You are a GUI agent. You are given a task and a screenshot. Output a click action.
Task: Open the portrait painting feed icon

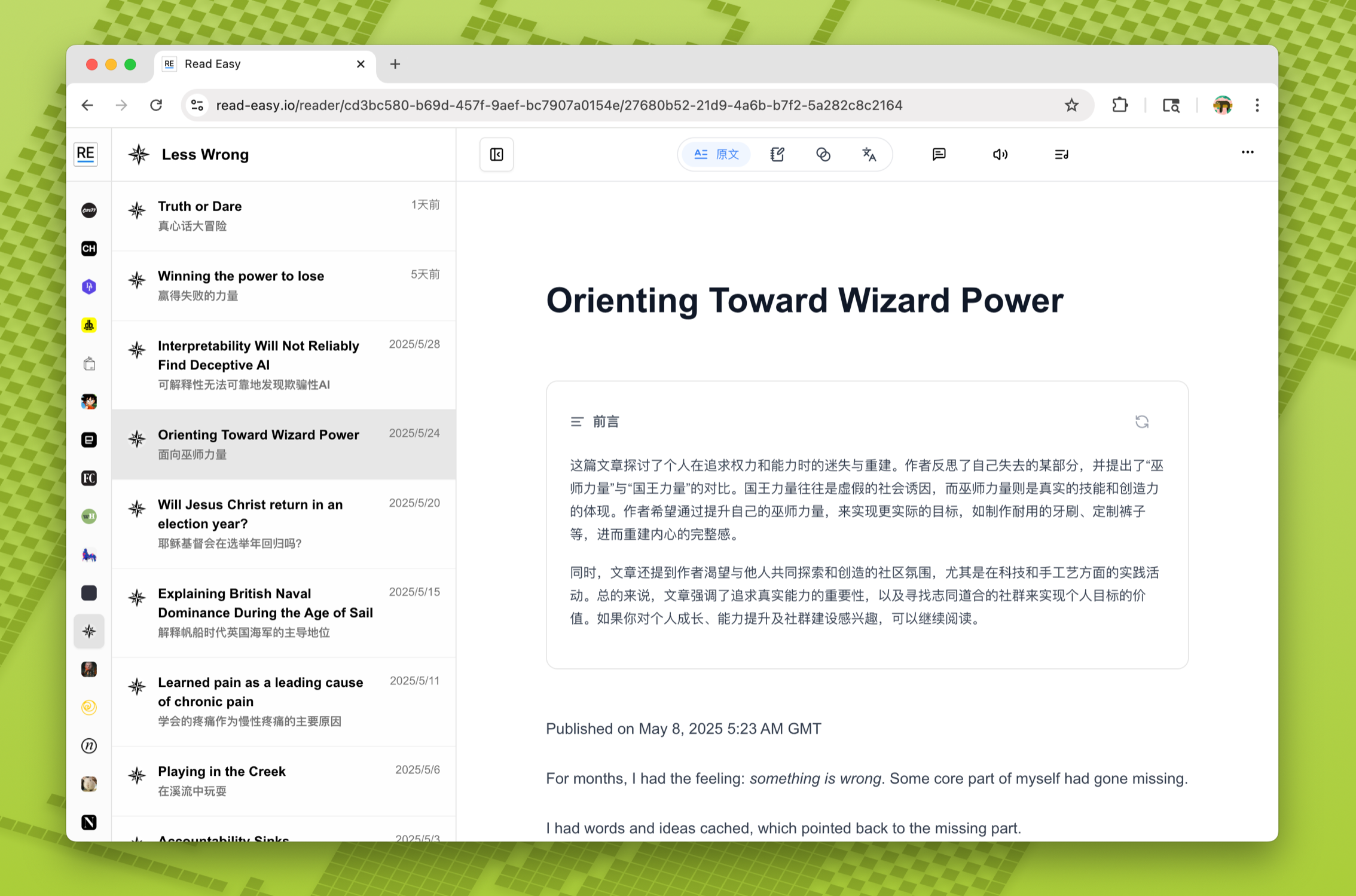(x=89, y=669)
